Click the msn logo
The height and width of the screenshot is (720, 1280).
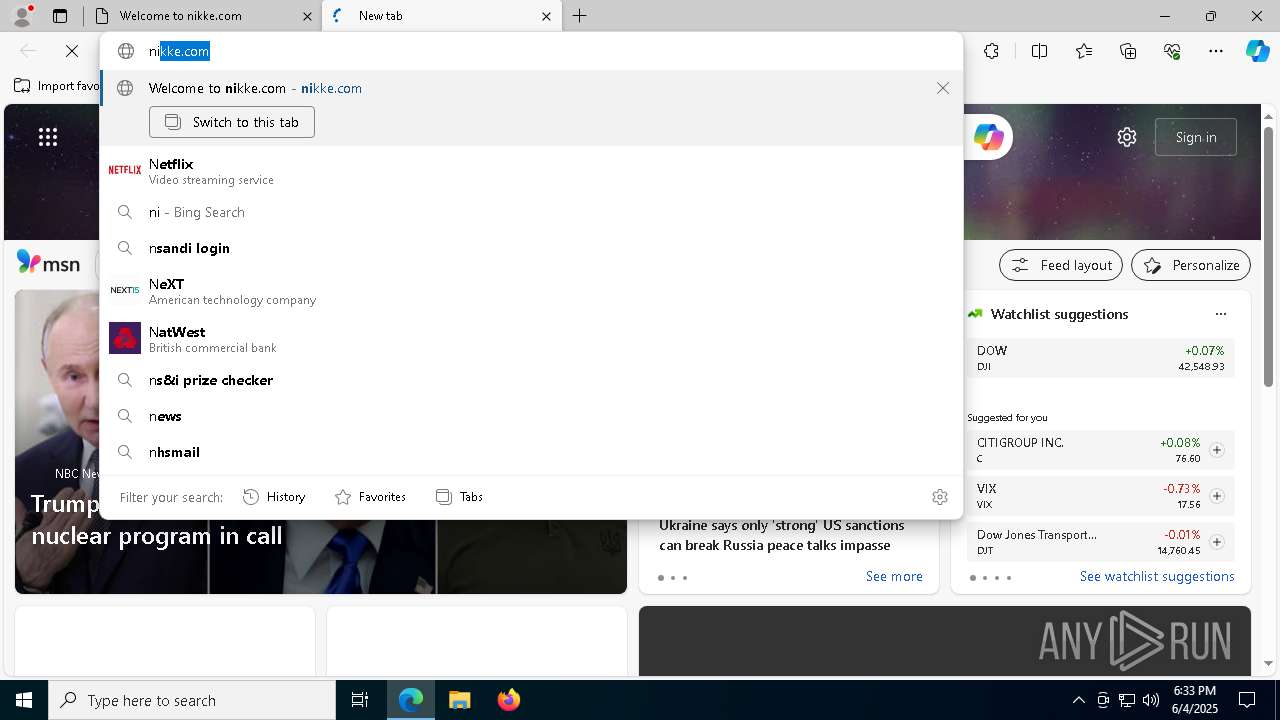point(49,264)
